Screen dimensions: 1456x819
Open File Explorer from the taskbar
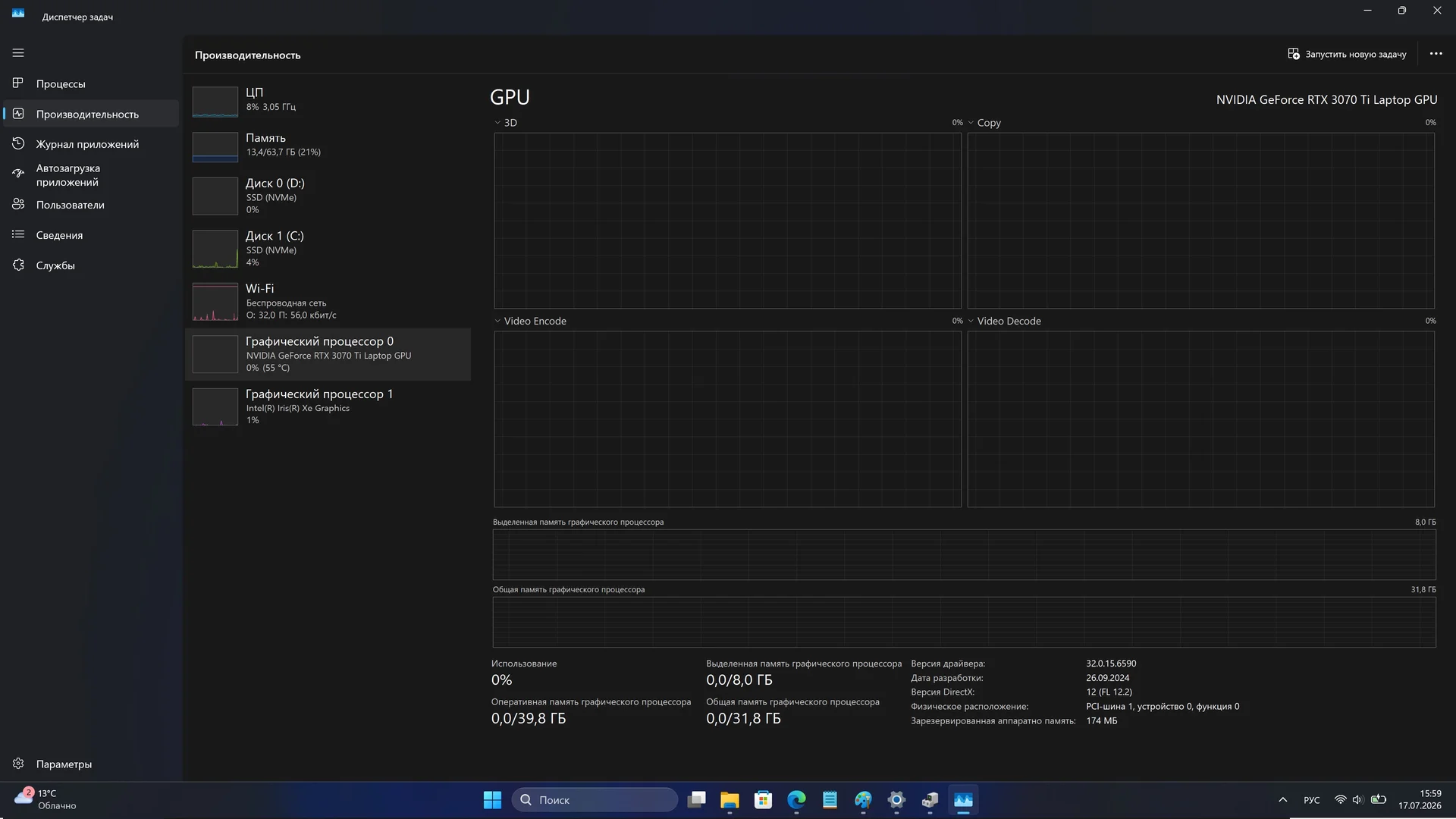pyautogui.click(x=730, y=800)
